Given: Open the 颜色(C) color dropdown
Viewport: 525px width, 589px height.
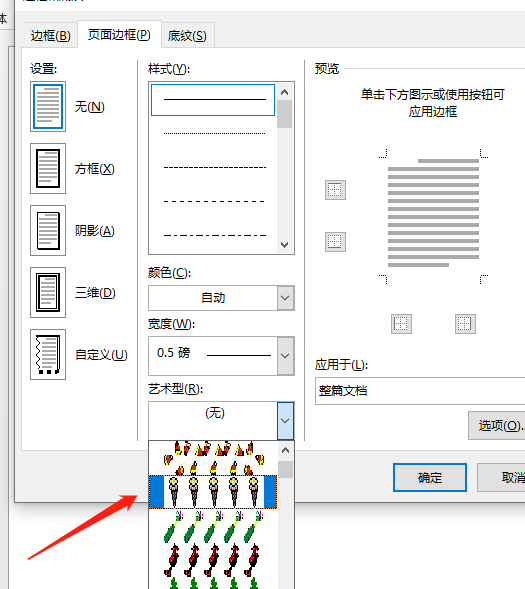Looking at the screenshot, I should (285, 298).
